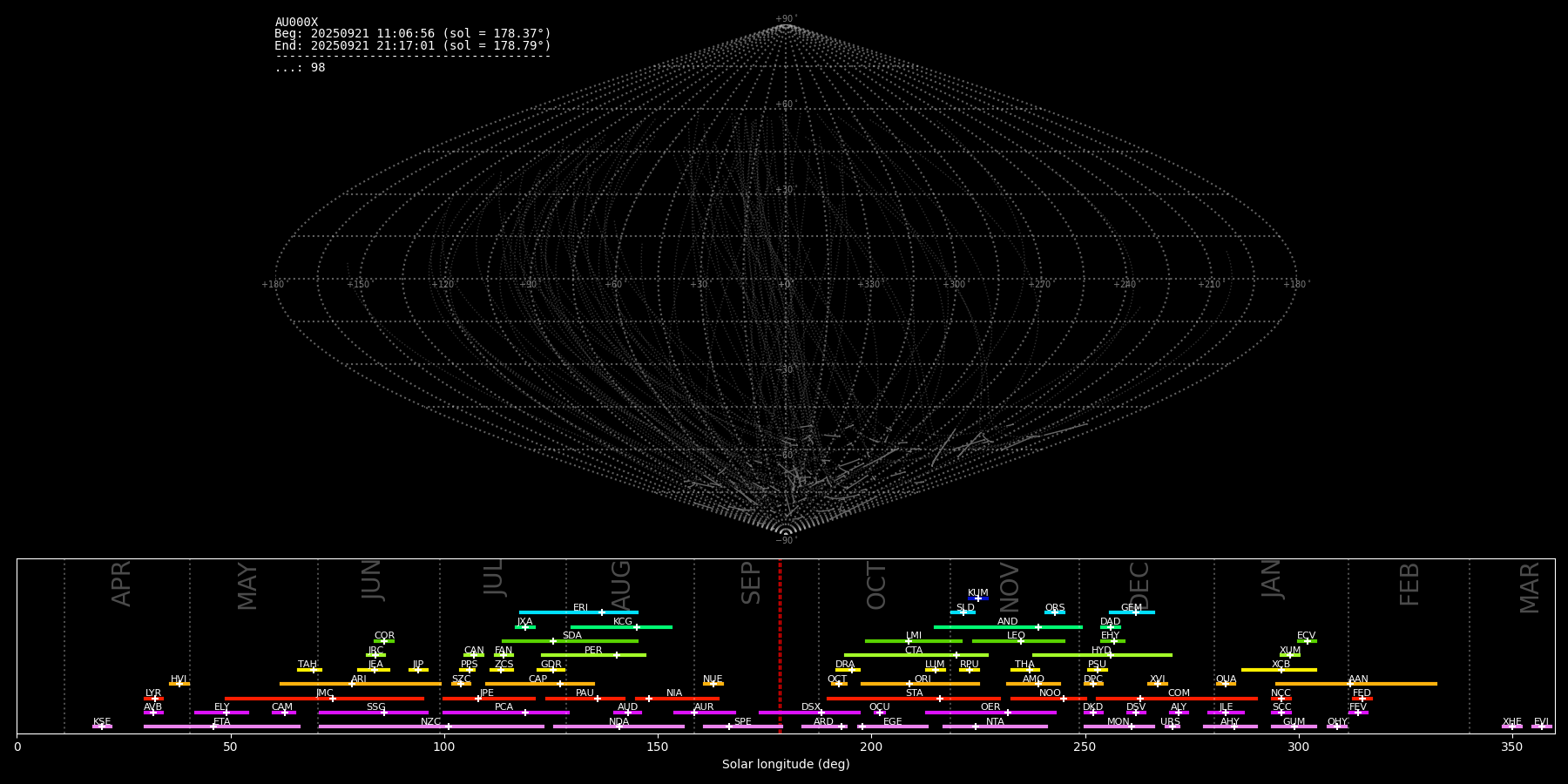Screen dimensions: 1568x784
Task: Click the KSE shower label
Action: click(102, 722)
